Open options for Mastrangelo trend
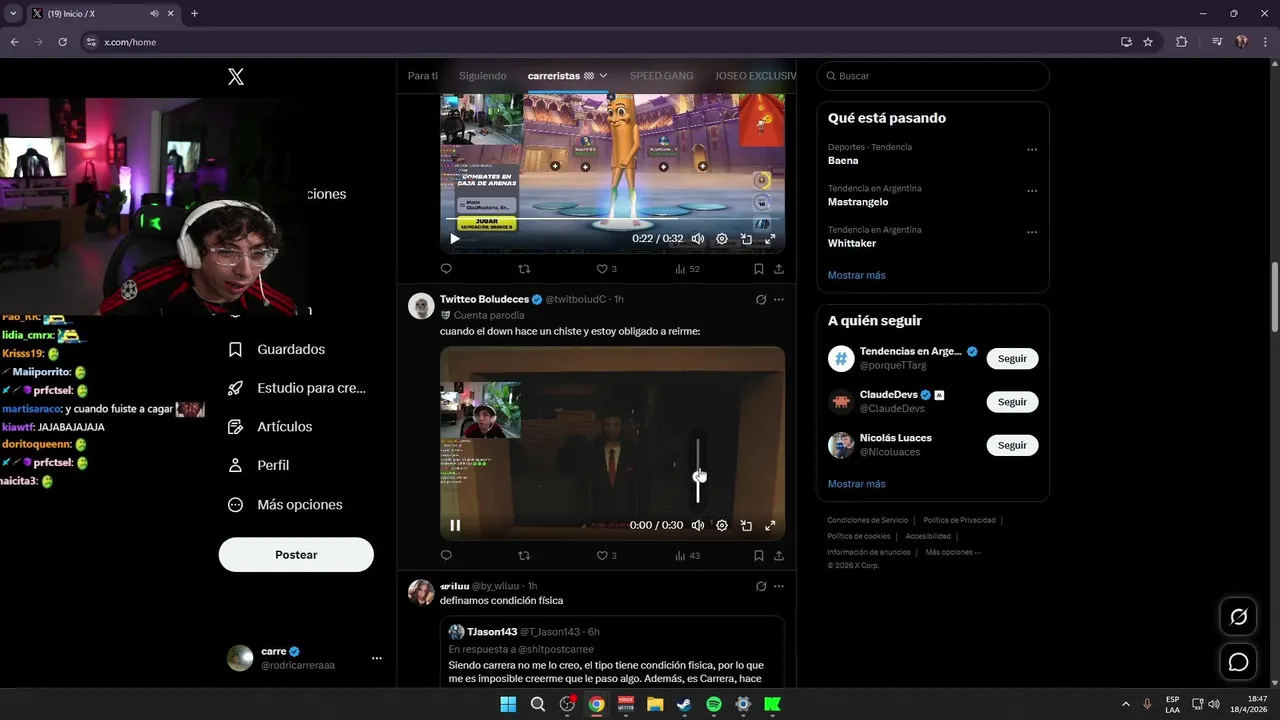The height and width of the screenshot is (720, 1280). pyautogui.click(x=1032, y=191)
